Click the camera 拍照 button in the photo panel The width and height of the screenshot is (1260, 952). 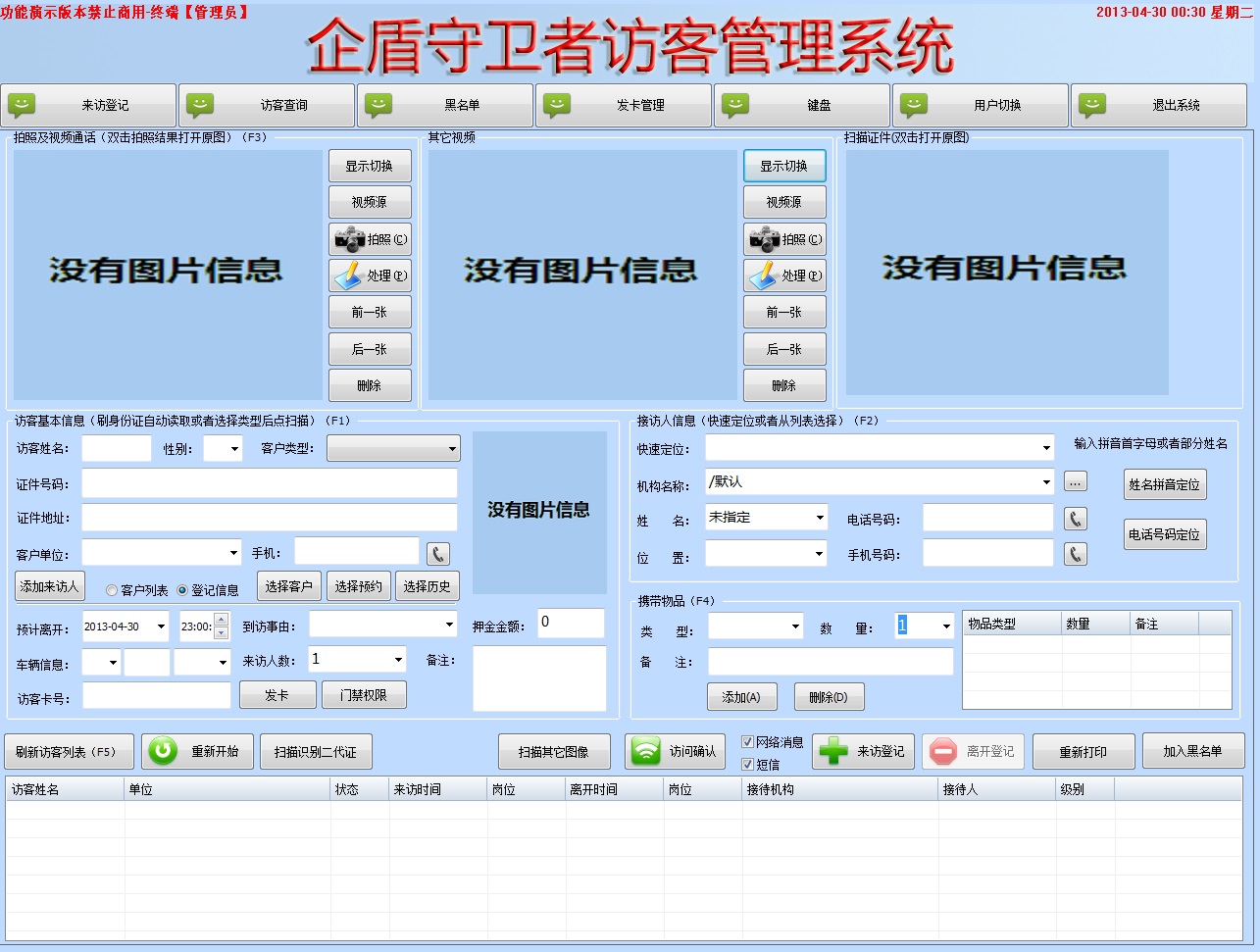(x=370, y=239)
